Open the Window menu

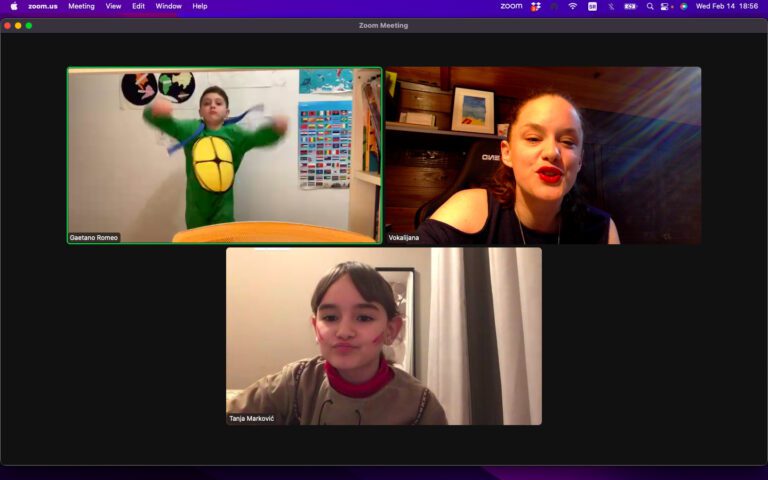168,6
